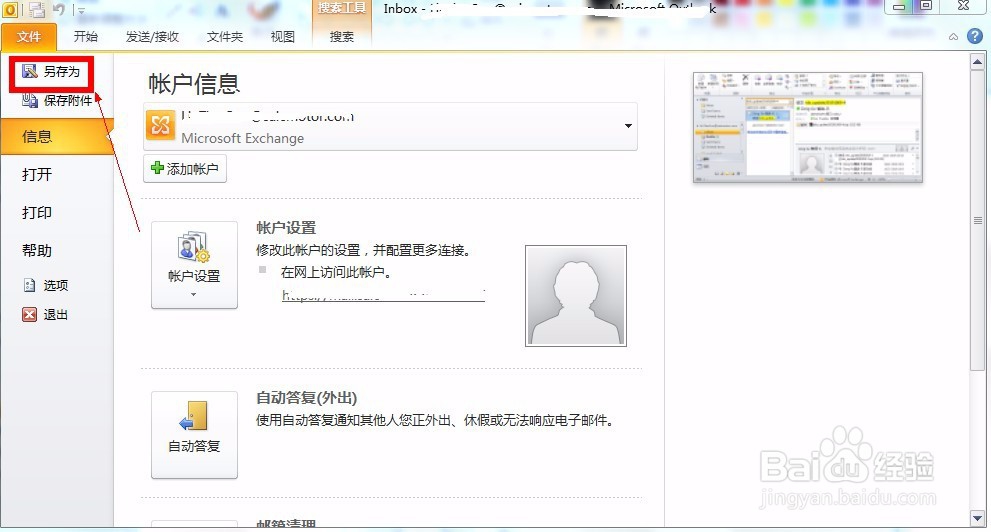Expand the Microsoft Exchange account dropdown
Image resolution: width=991 pixels, height=532 pixels.
pos(628,126)
